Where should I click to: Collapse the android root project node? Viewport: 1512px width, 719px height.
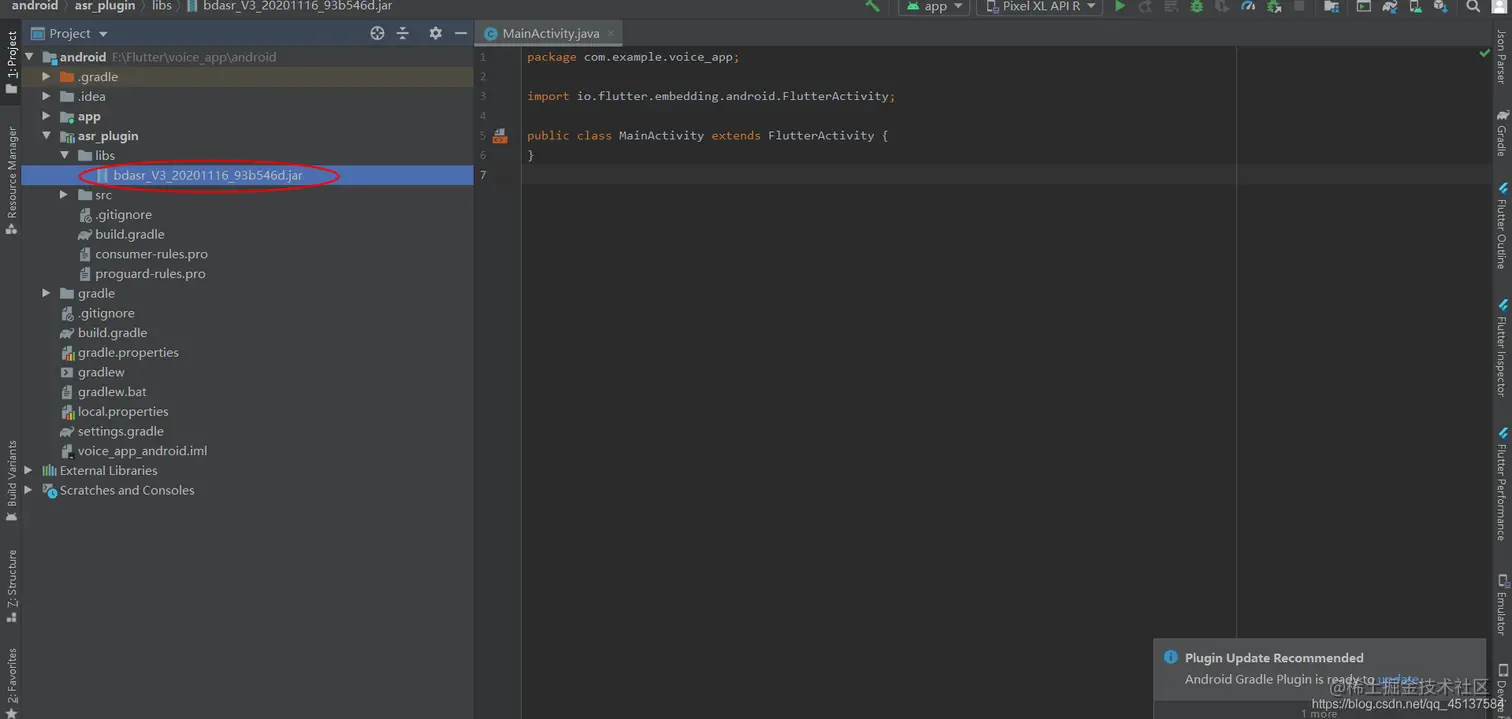tap(29, 57)
